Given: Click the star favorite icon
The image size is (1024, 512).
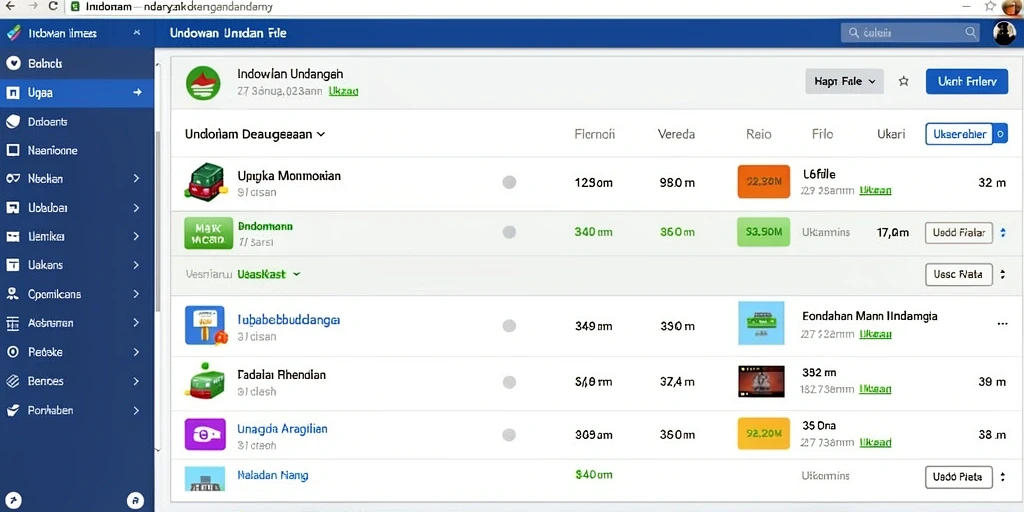Looking at the screenshot, I should click(904, 82).
